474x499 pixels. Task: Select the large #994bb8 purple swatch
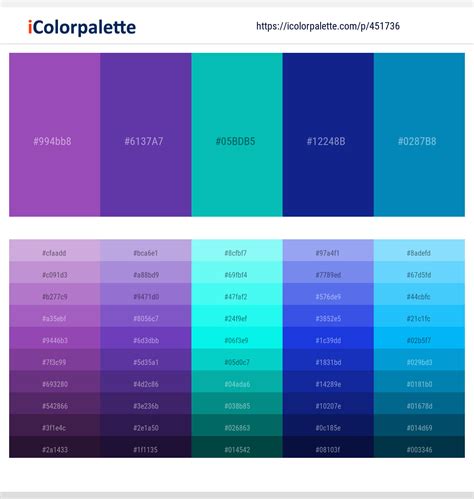click(x=55, y=135)
